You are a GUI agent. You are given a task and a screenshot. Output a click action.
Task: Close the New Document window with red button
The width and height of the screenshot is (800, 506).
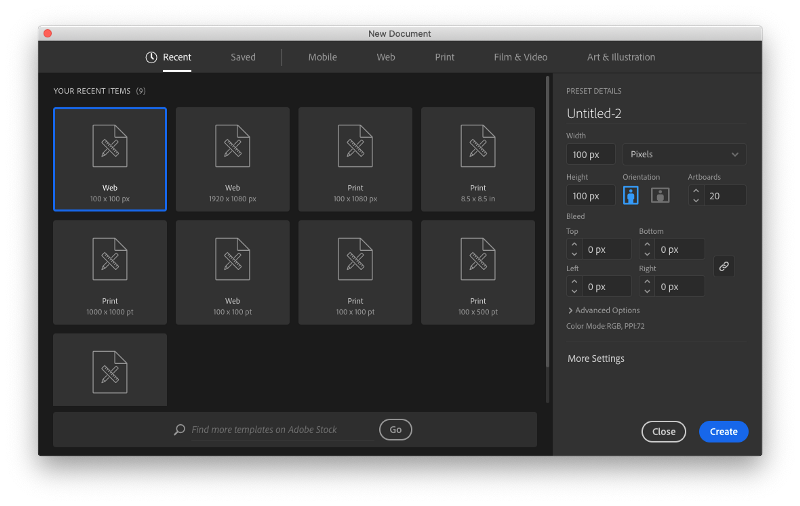pos(48,33)
